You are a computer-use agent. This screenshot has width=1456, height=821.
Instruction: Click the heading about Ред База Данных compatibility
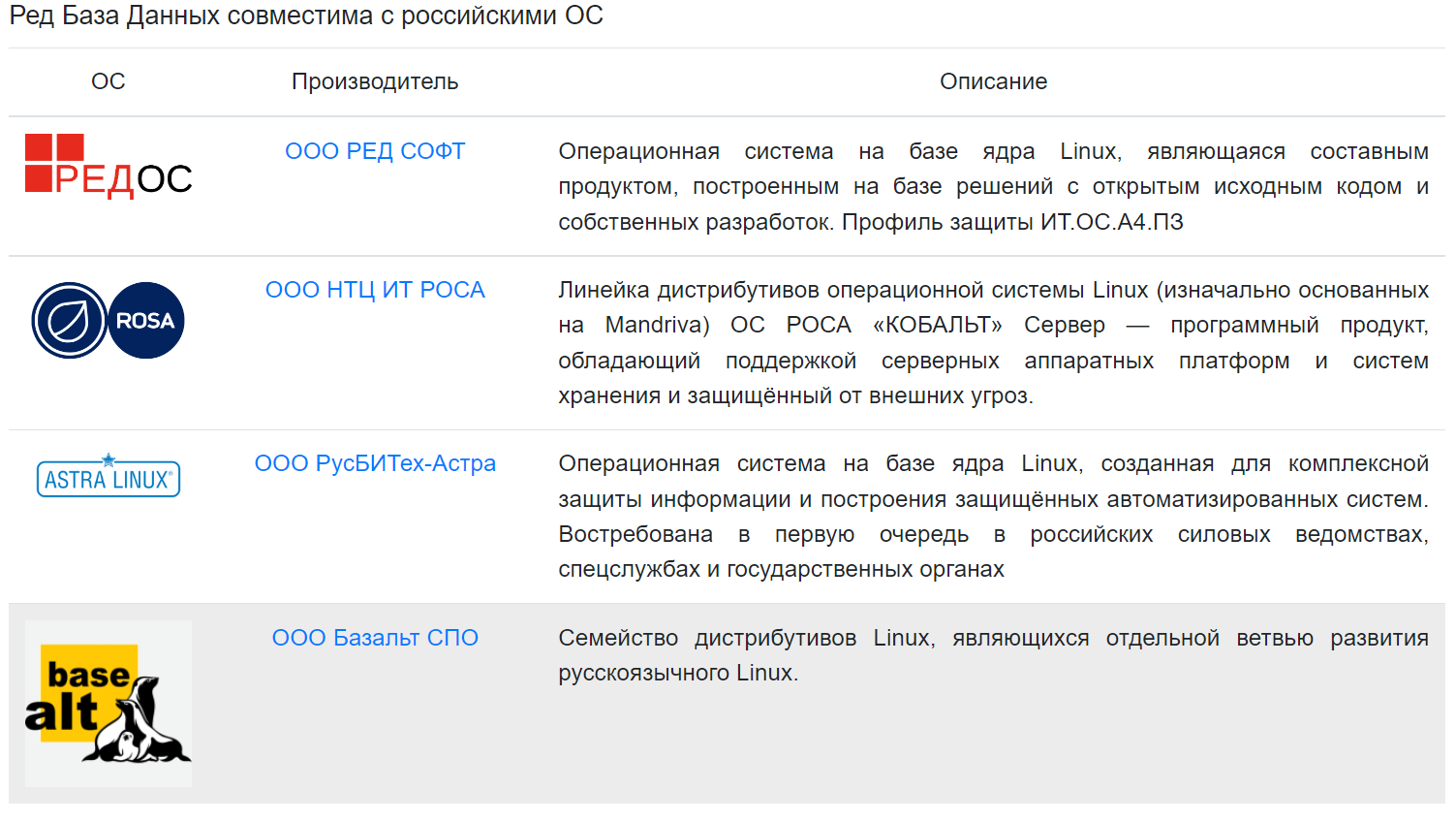pos(306,16)
